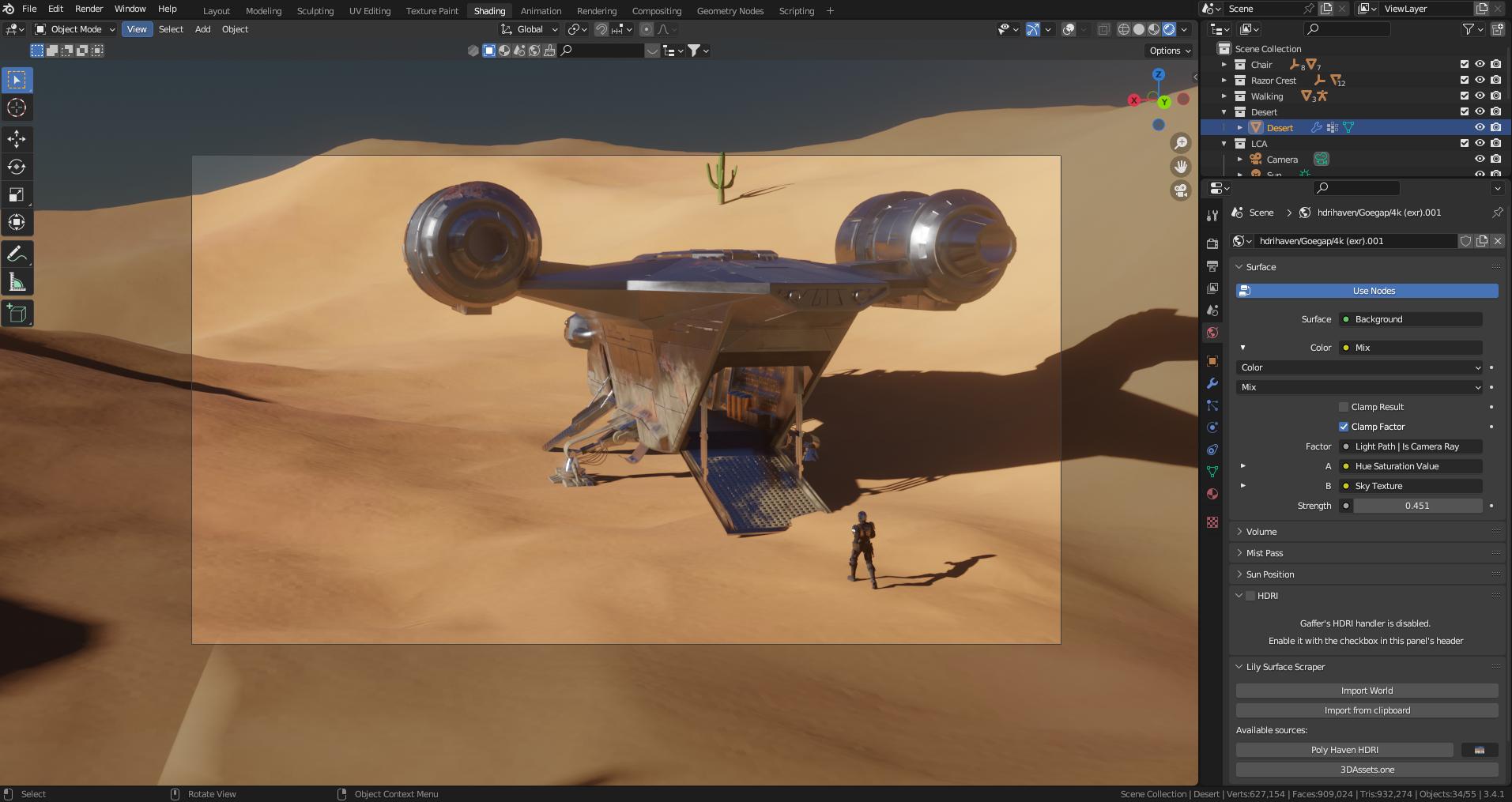Open the Compositing workspace tab
The height and width of the screenshot is (802, 1512).
[657, 11]
